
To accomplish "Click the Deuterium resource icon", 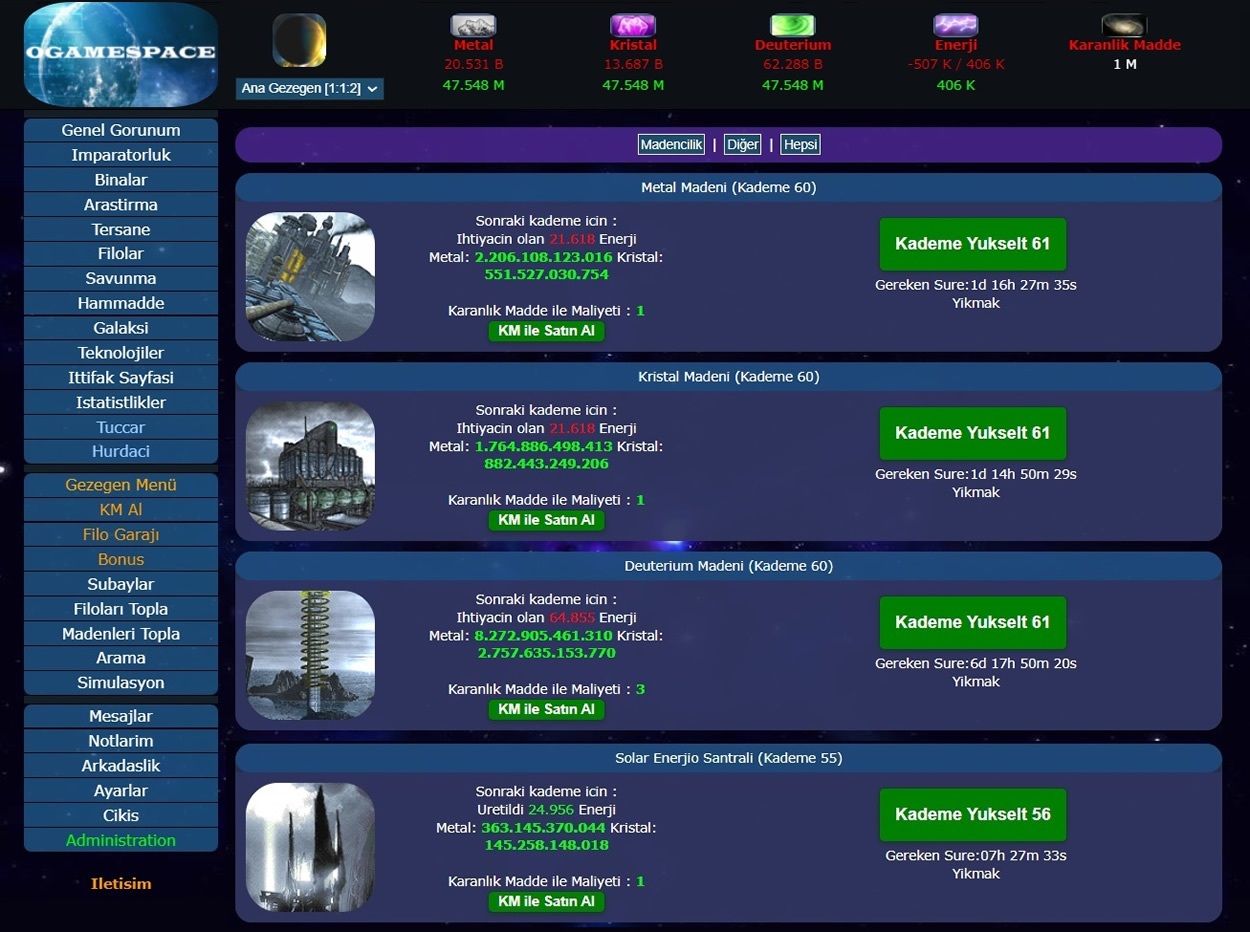I will coord(792,25).
